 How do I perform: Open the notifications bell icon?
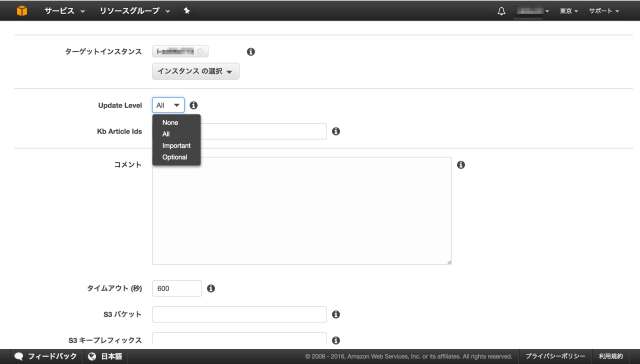pos(501,11)
